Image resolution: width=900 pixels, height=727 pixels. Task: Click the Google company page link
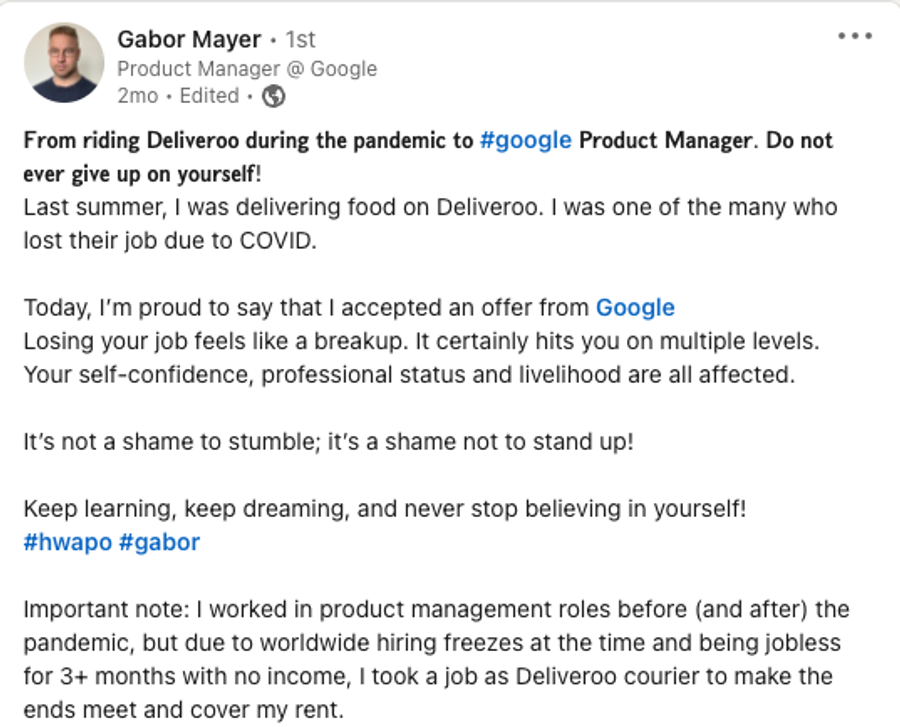point(634,307)
